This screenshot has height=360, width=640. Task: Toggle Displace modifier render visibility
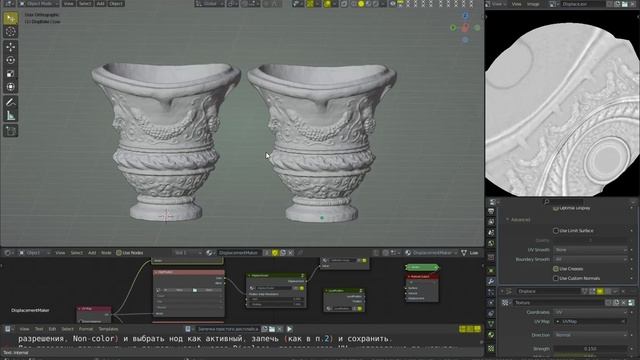[x=608, y=291]
